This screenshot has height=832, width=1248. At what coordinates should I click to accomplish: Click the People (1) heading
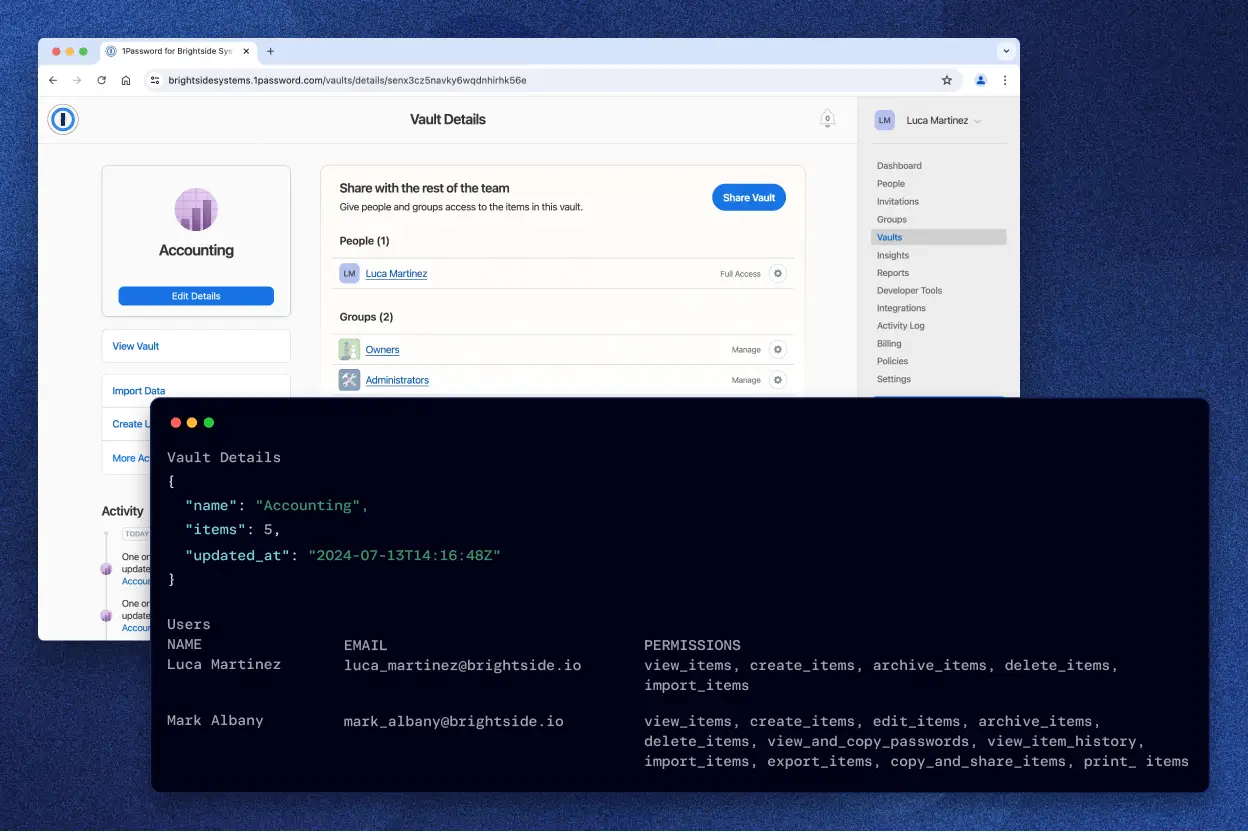tap(364, 241)
